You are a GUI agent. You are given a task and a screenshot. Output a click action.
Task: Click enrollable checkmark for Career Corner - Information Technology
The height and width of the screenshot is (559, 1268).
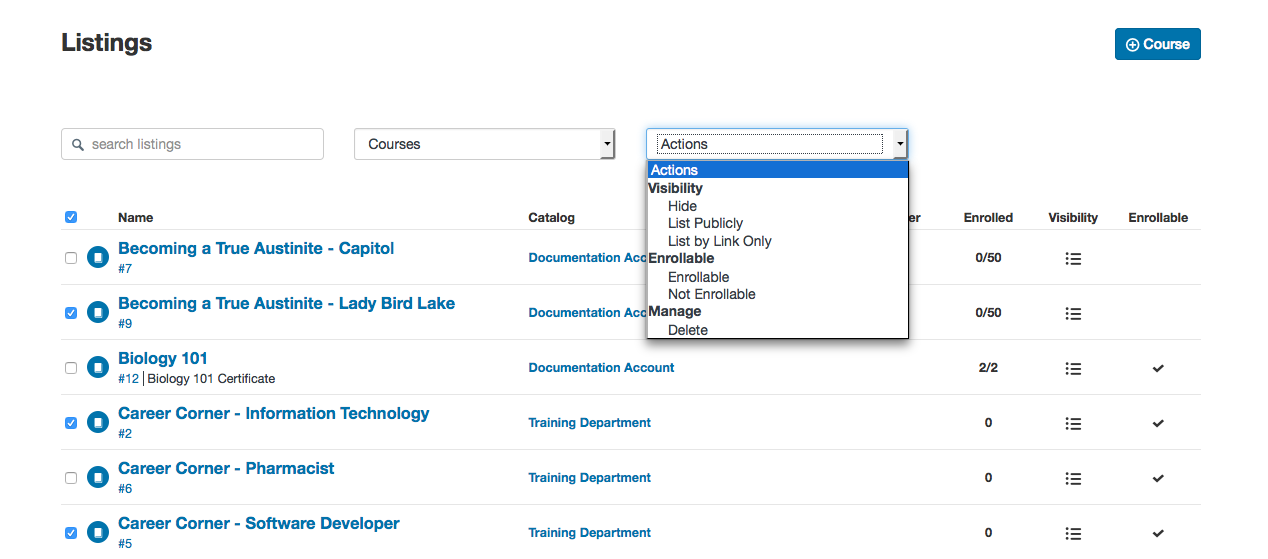[1158, 423]
